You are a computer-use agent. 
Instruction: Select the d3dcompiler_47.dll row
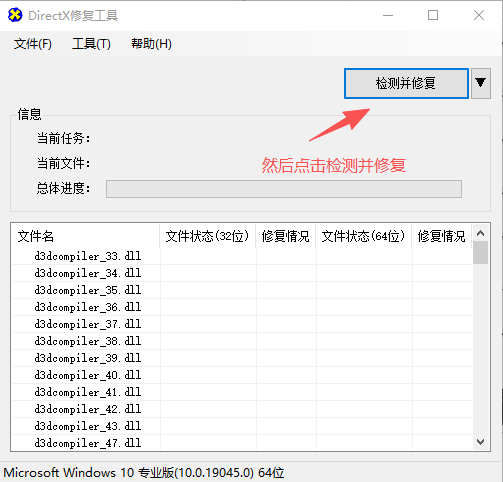242,443
